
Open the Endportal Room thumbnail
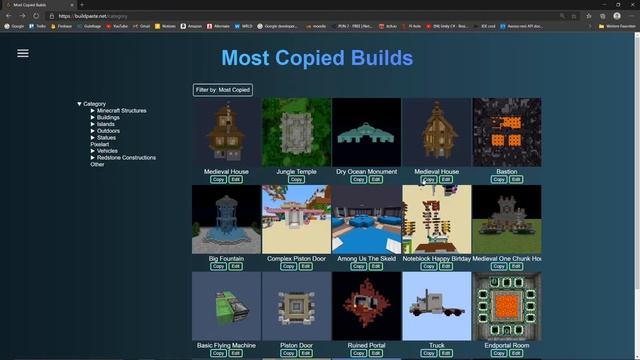(x=507, y=306)
